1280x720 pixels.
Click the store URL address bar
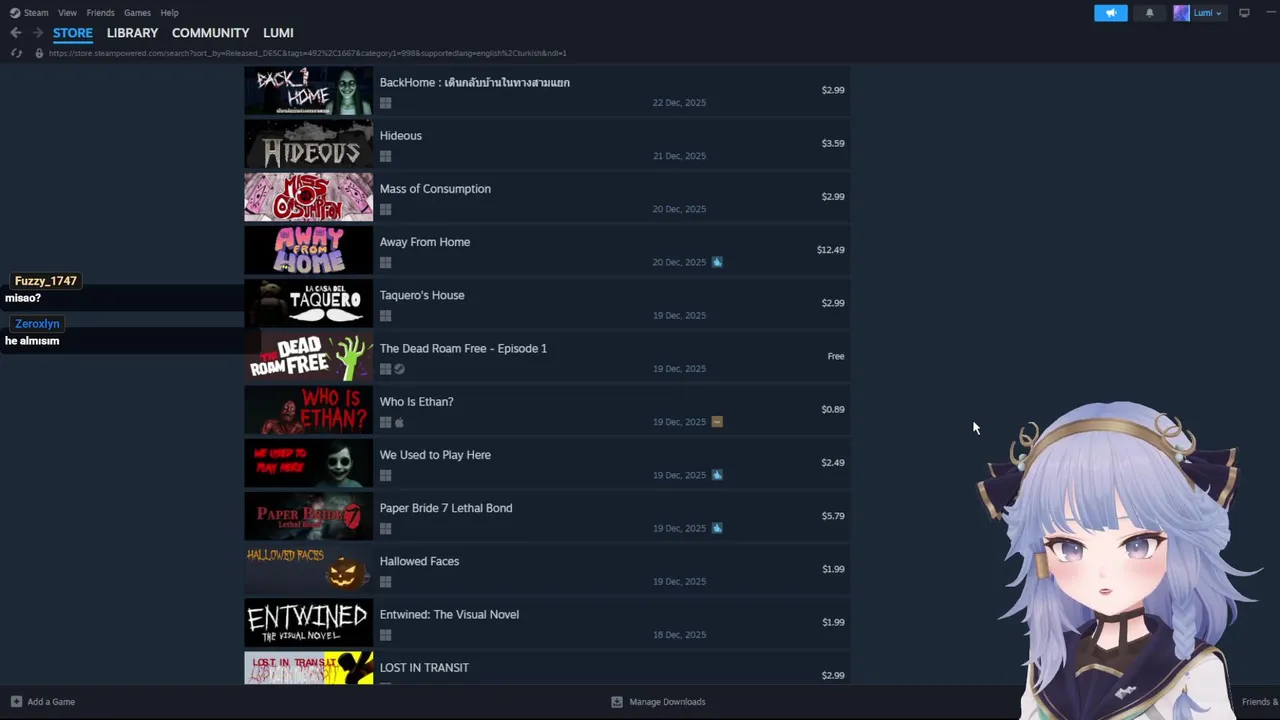[x=307, y=53]
